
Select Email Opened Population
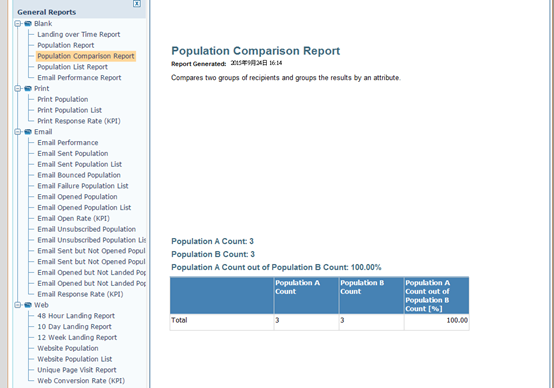coord(77,197)
